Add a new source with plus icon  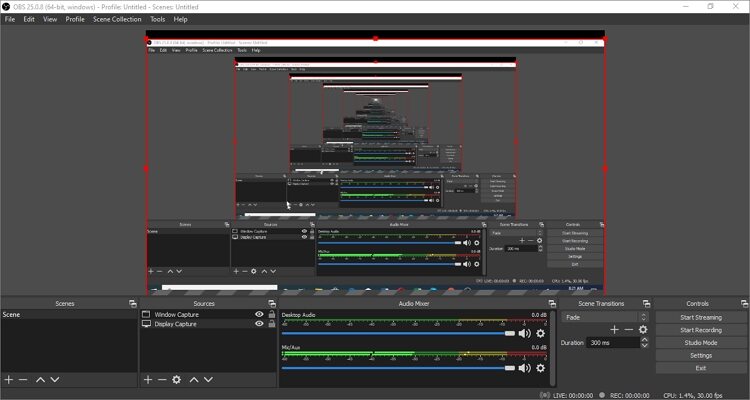click(148, 379)
